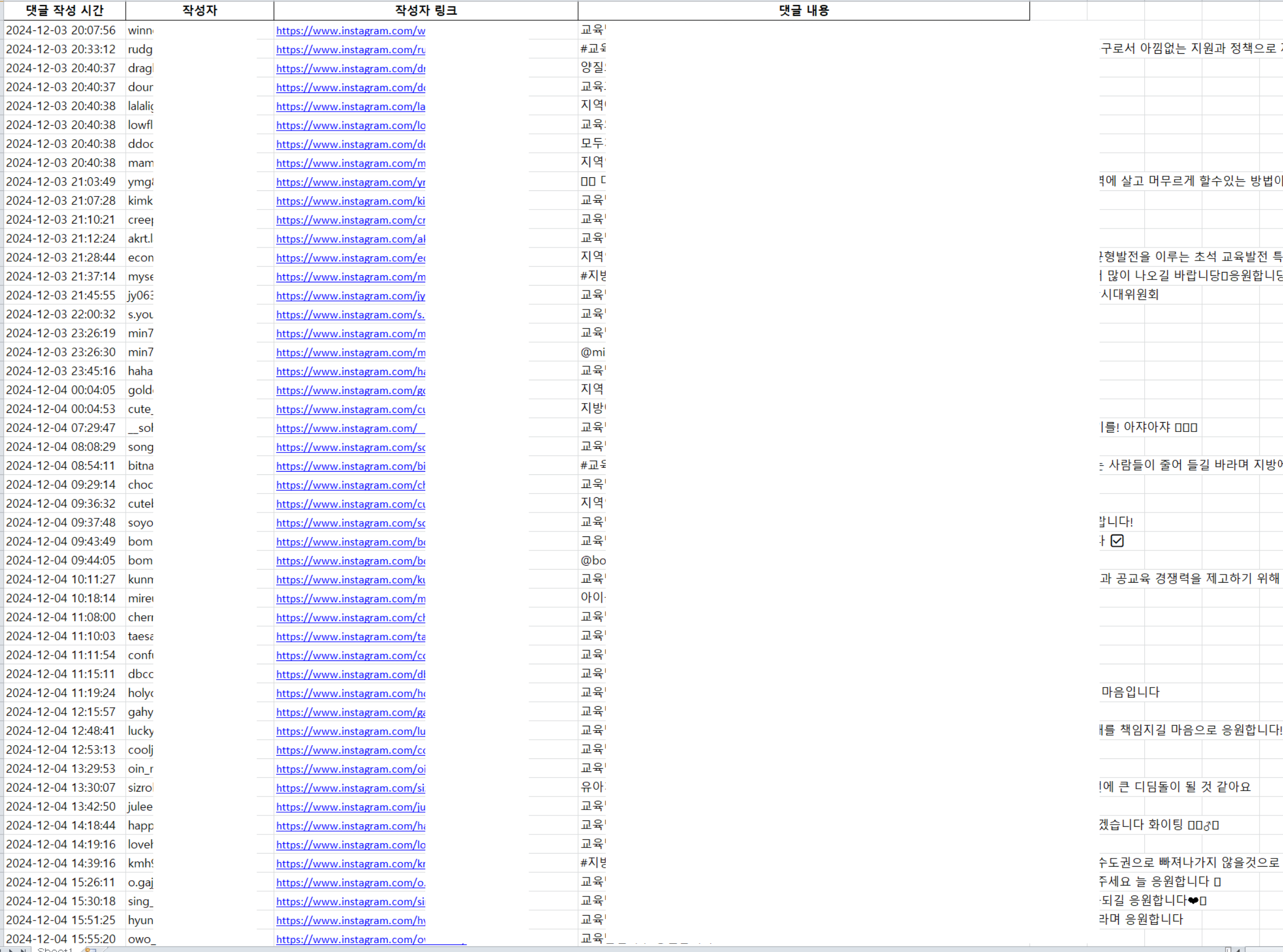Open instagram link for author haha
The height and width of the screenshot is (952, 1283).
350,372
